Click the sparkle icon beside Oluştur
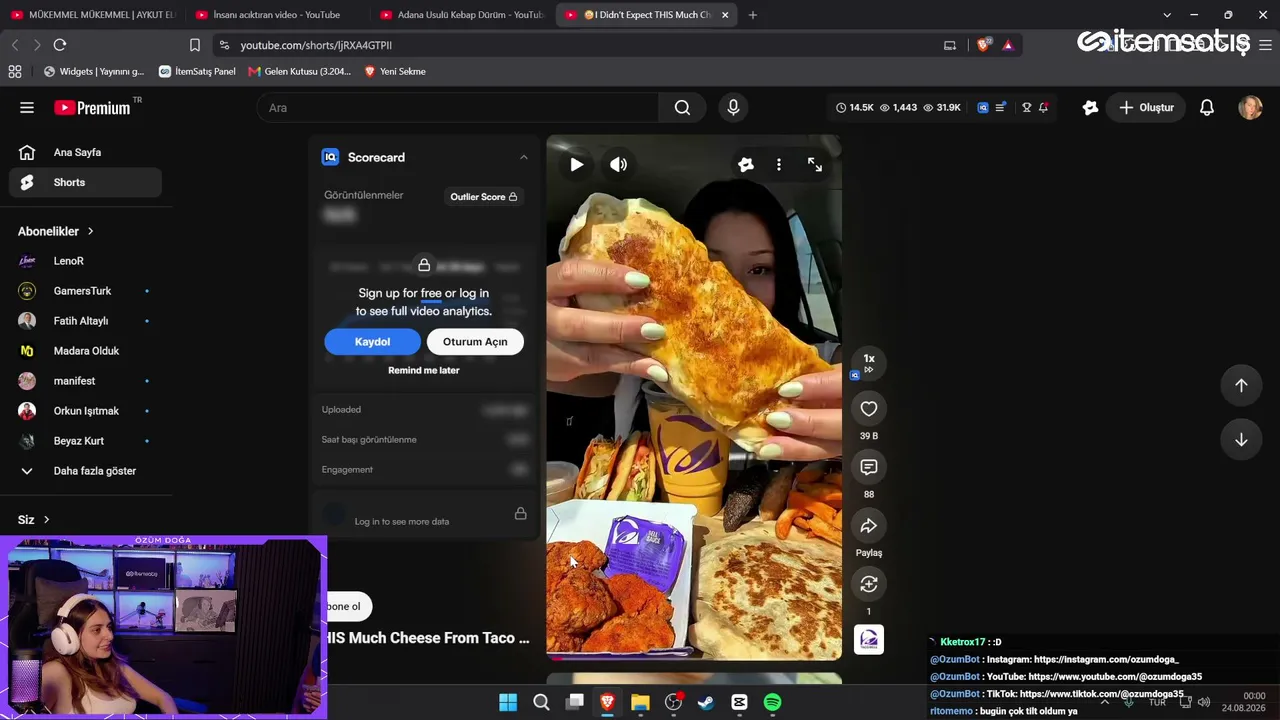Viewport: 1280px width, 720px height. (x=1090, y=108)
